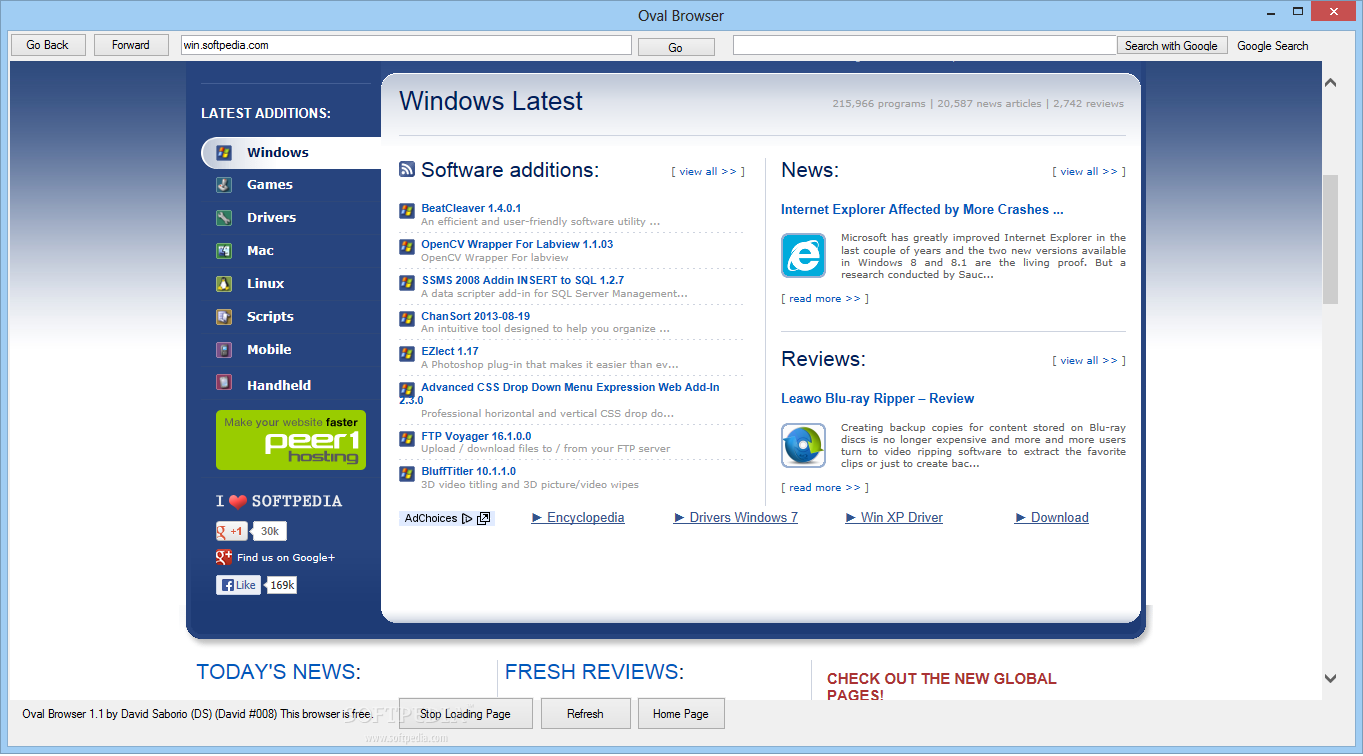Click the Facebook Like button
Viewport: 1363px width, 756px height.
(x=238, y=585)
